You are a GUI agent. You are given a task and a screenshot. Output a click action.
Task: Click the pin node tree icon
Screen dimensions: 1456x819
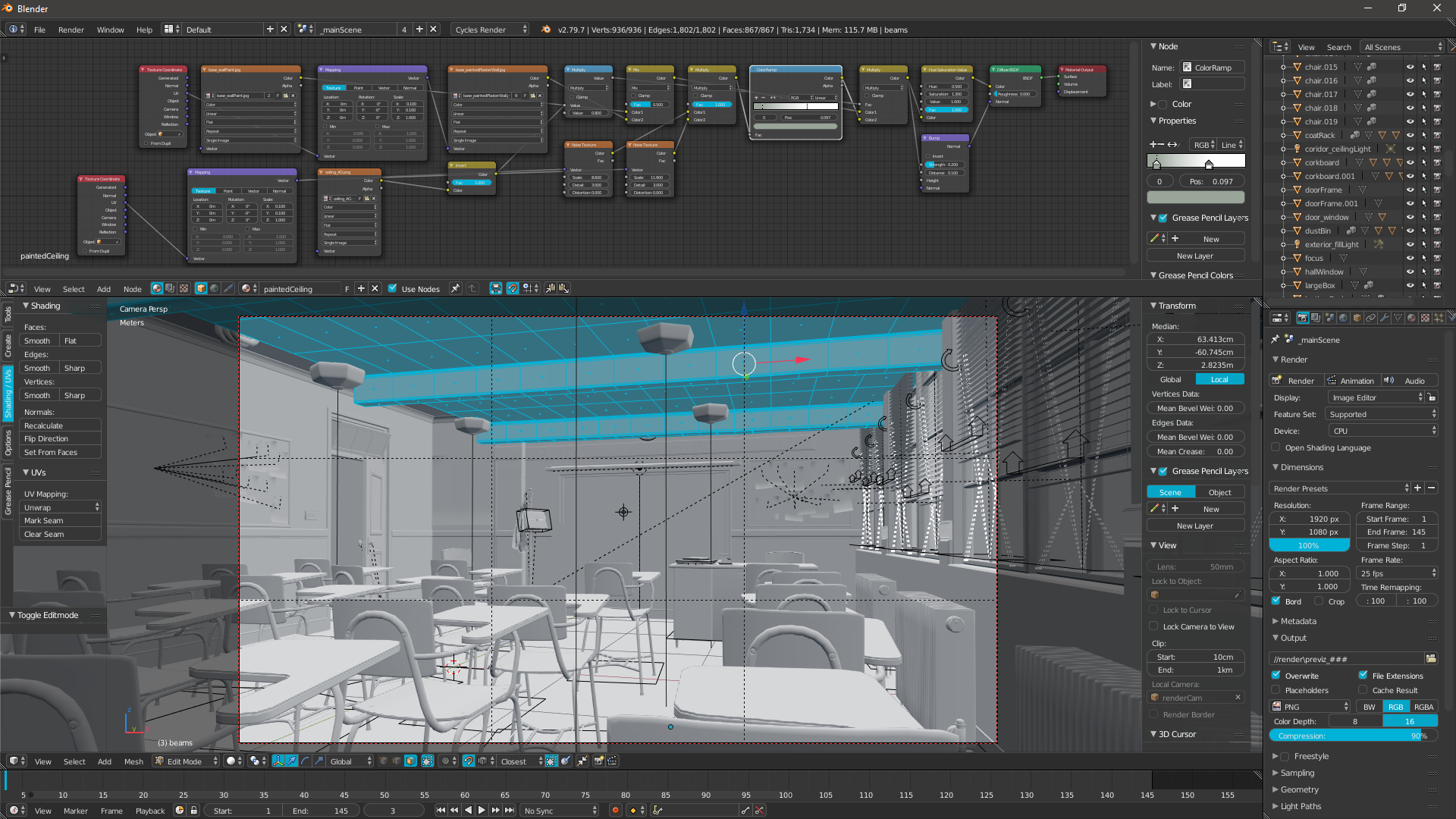[455, 288]
